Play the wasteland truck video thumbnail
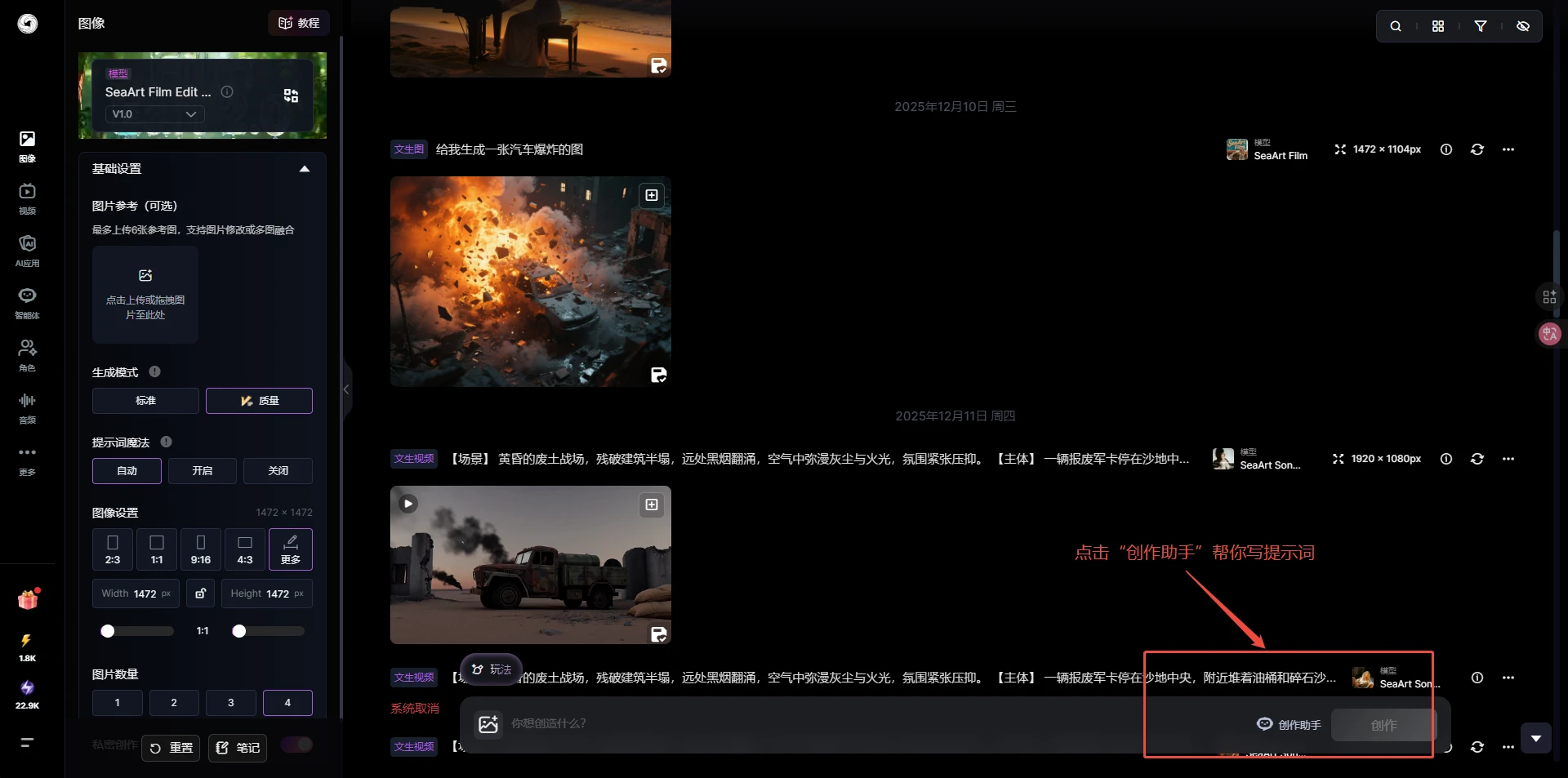 [x=408, y=504]
